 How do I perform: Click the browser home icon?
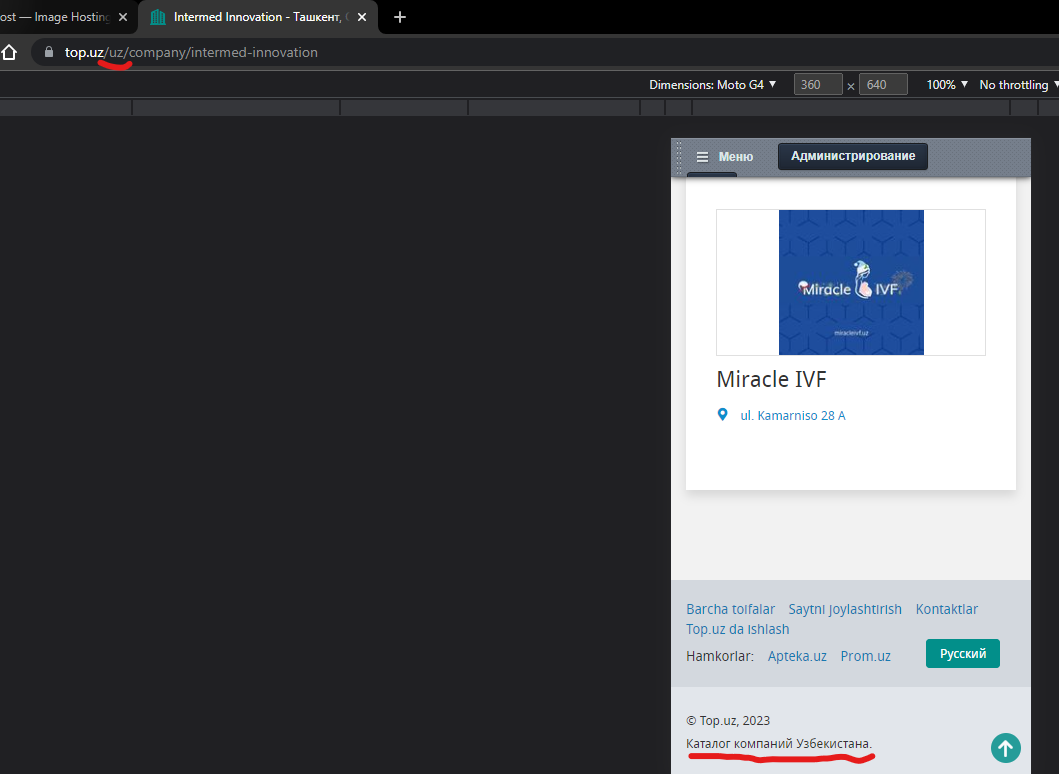[x=9, y=52]
